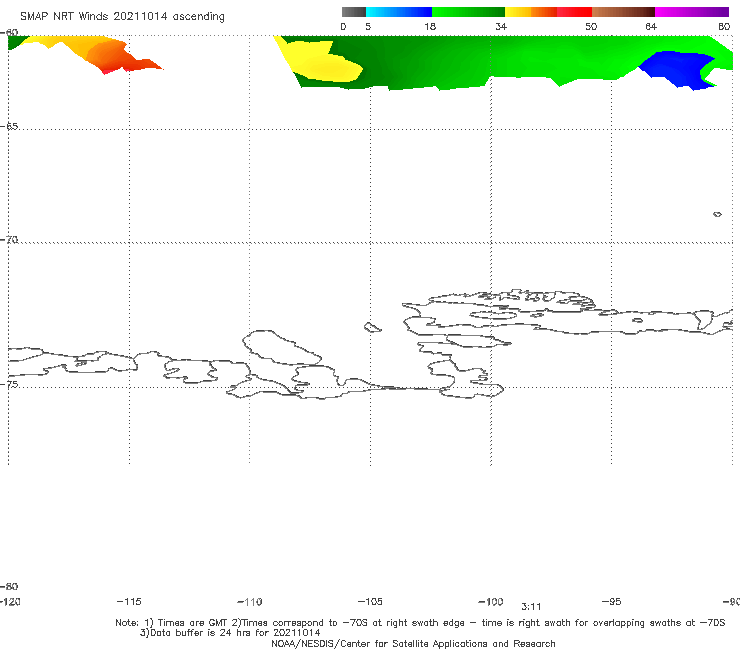The image size is (740, 650).
Task: Click the title 'SMAP NRT Winds 20211014 ascending'
Action: point(122,16)
